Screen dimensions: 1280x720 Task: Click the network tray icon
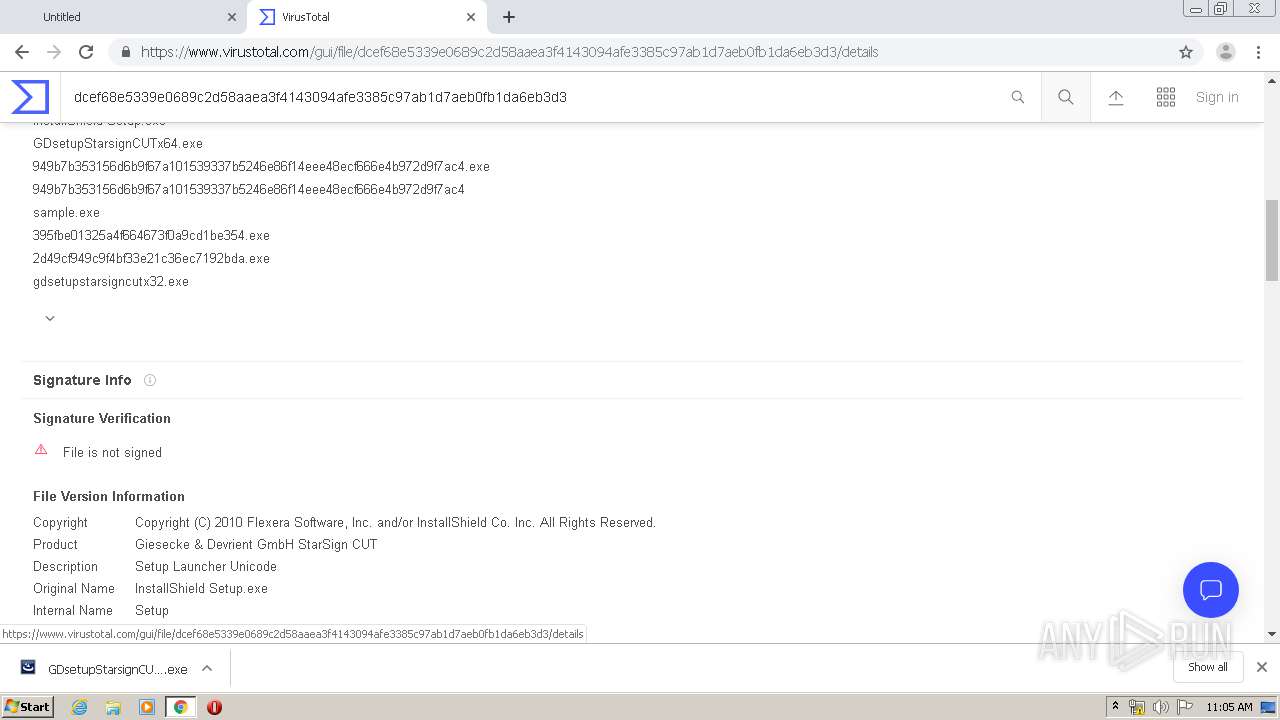click(1137, 707)
